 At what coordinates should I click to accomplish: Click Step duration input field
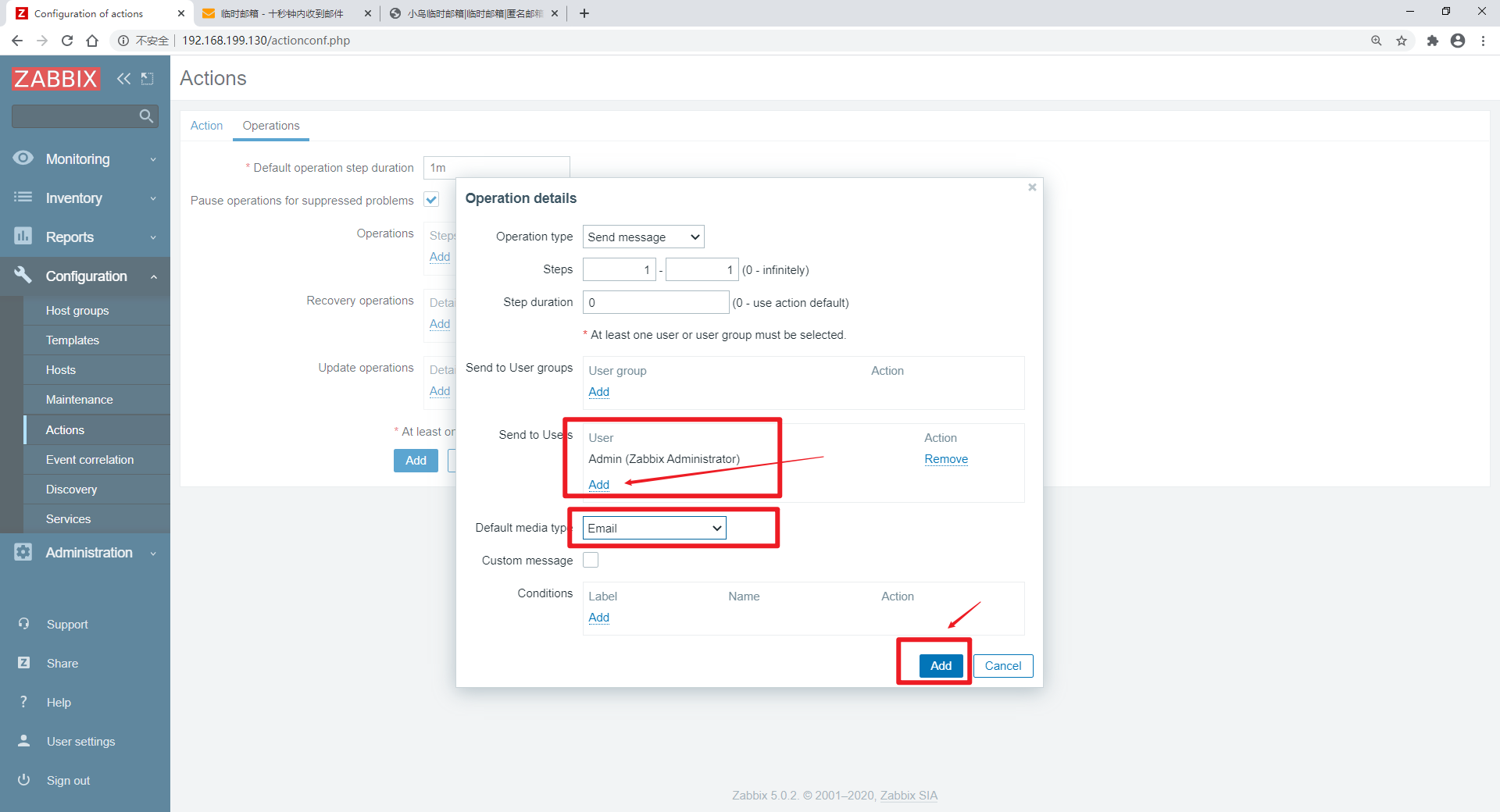pyautogui.click(x=655, y=302)
